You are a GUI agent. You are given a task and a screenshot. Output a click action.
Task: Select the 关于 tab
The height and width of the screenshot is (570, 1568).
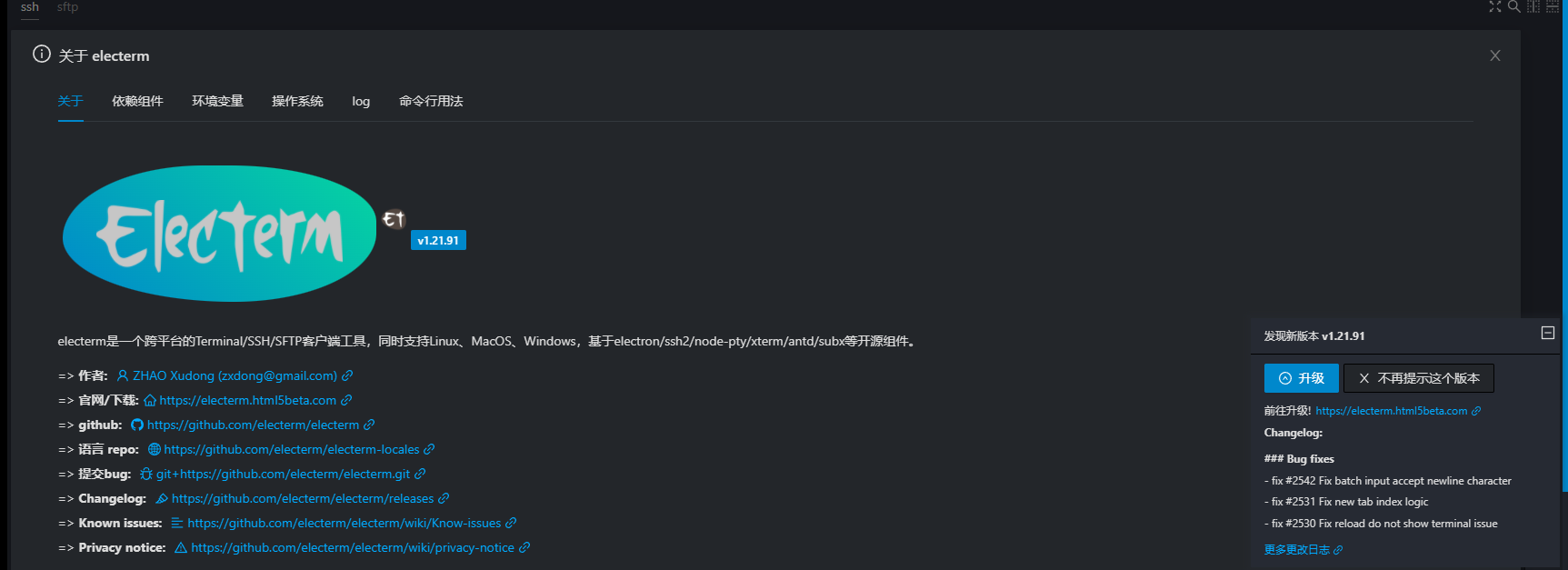click(x=70, y=101)
